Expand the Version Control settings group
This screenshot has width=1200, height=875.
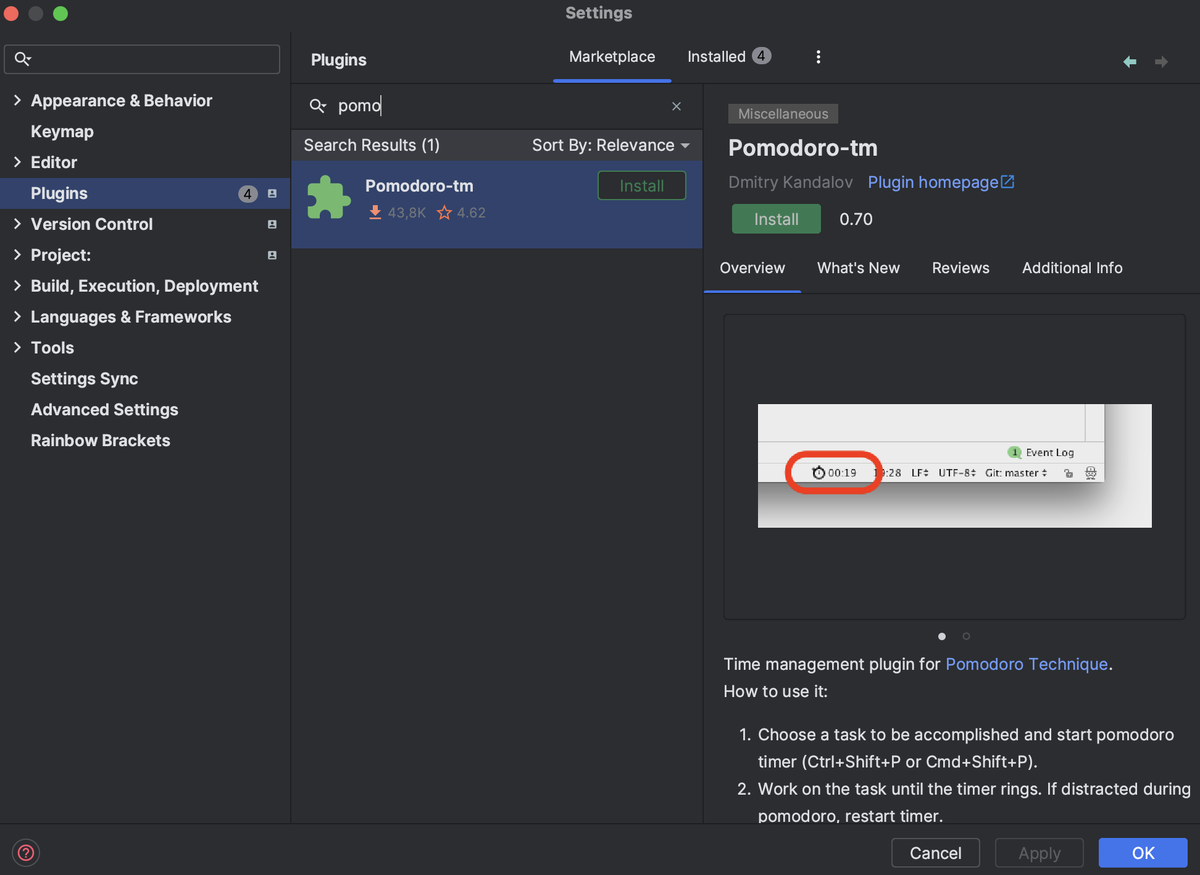[x=17, y=224]
